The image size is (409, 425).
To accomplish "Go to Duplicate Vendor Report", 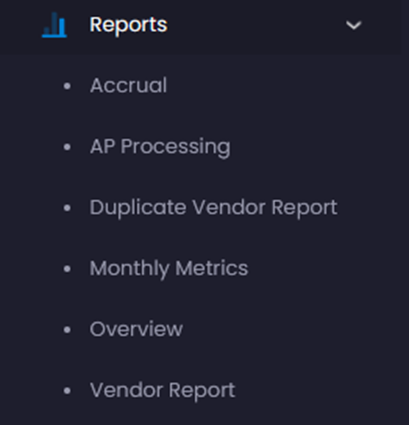I will (213, 208).
